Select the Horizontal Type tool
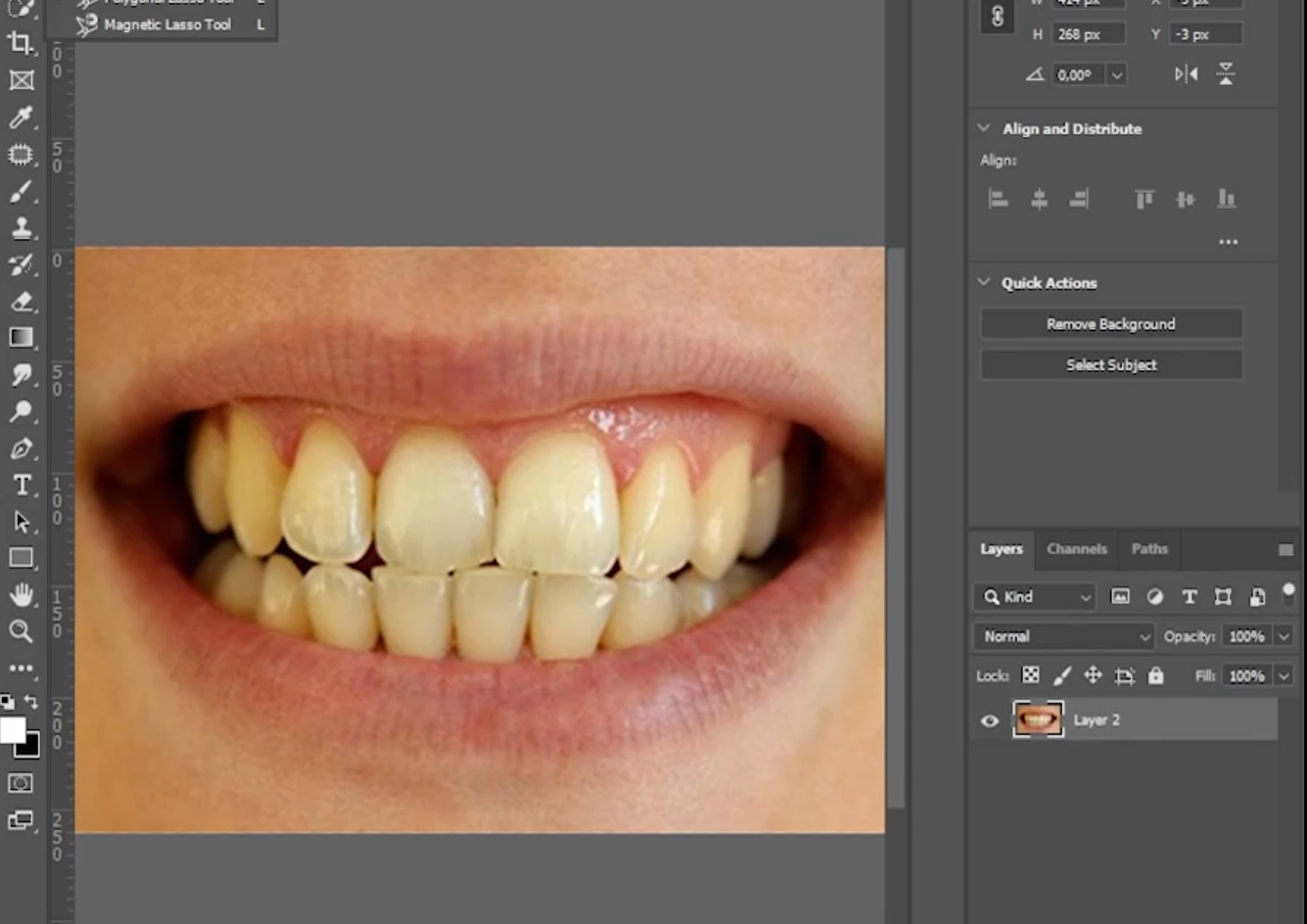 click(21, 486)
